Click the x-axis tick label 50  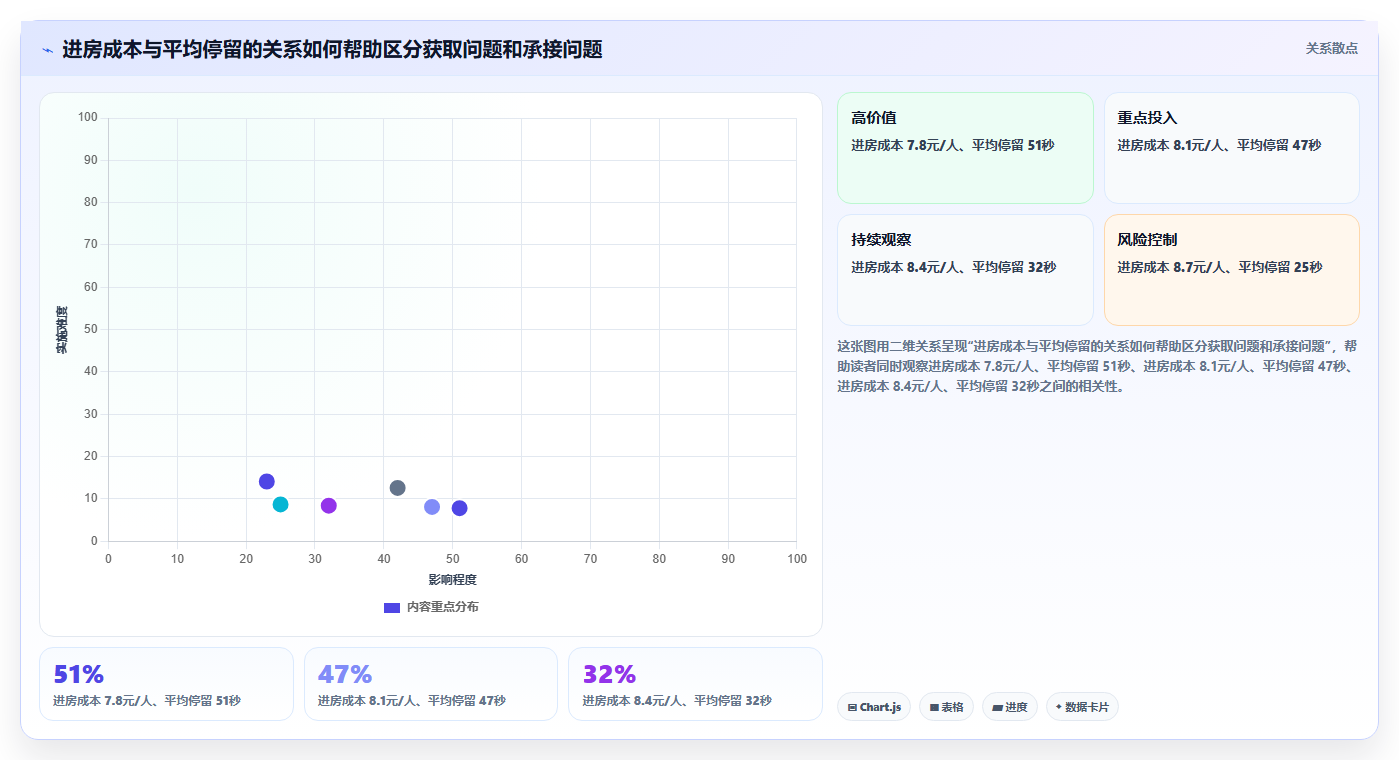click(452, 559)
